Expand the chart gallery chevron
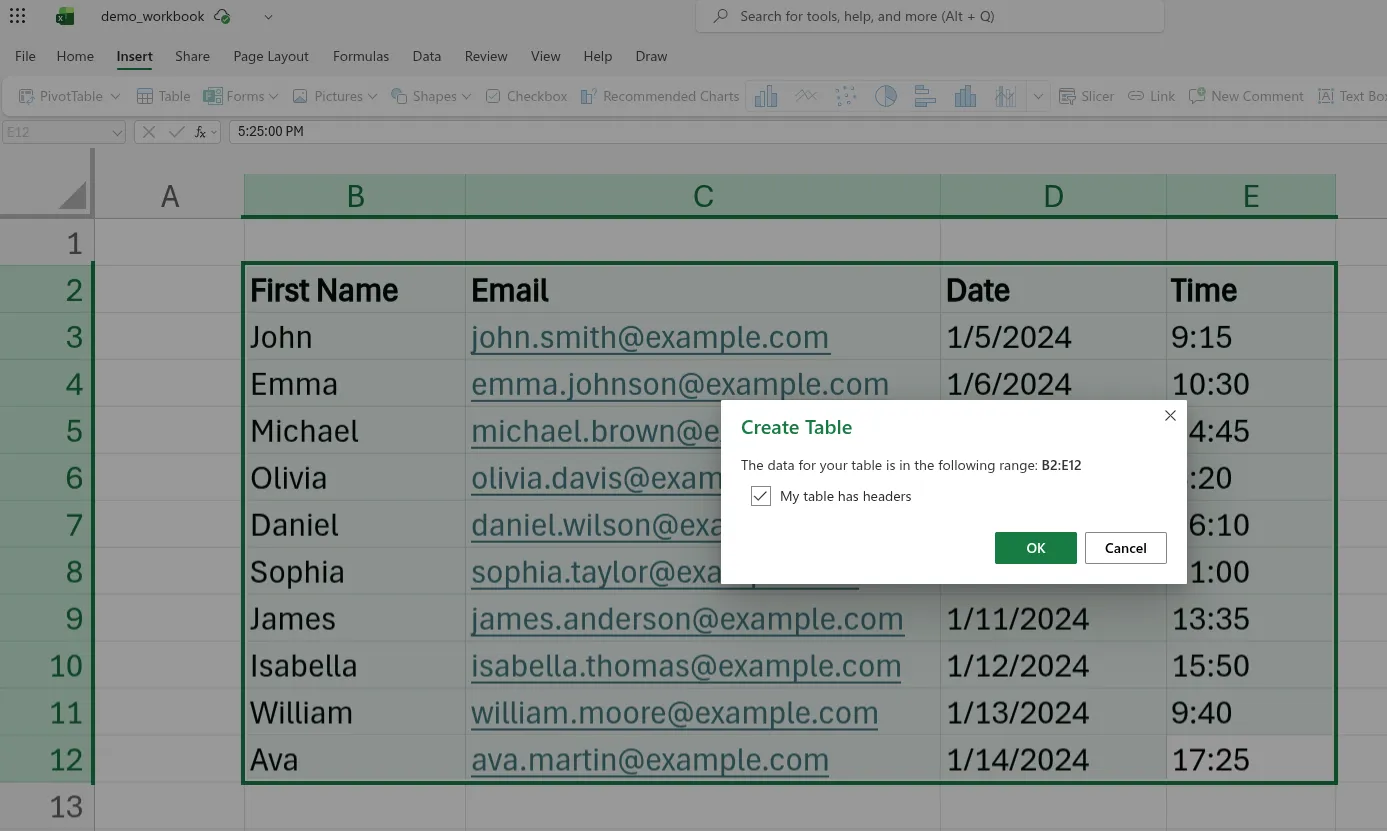Viewport: 1387px width, 831px height. tap(1038, 97)
